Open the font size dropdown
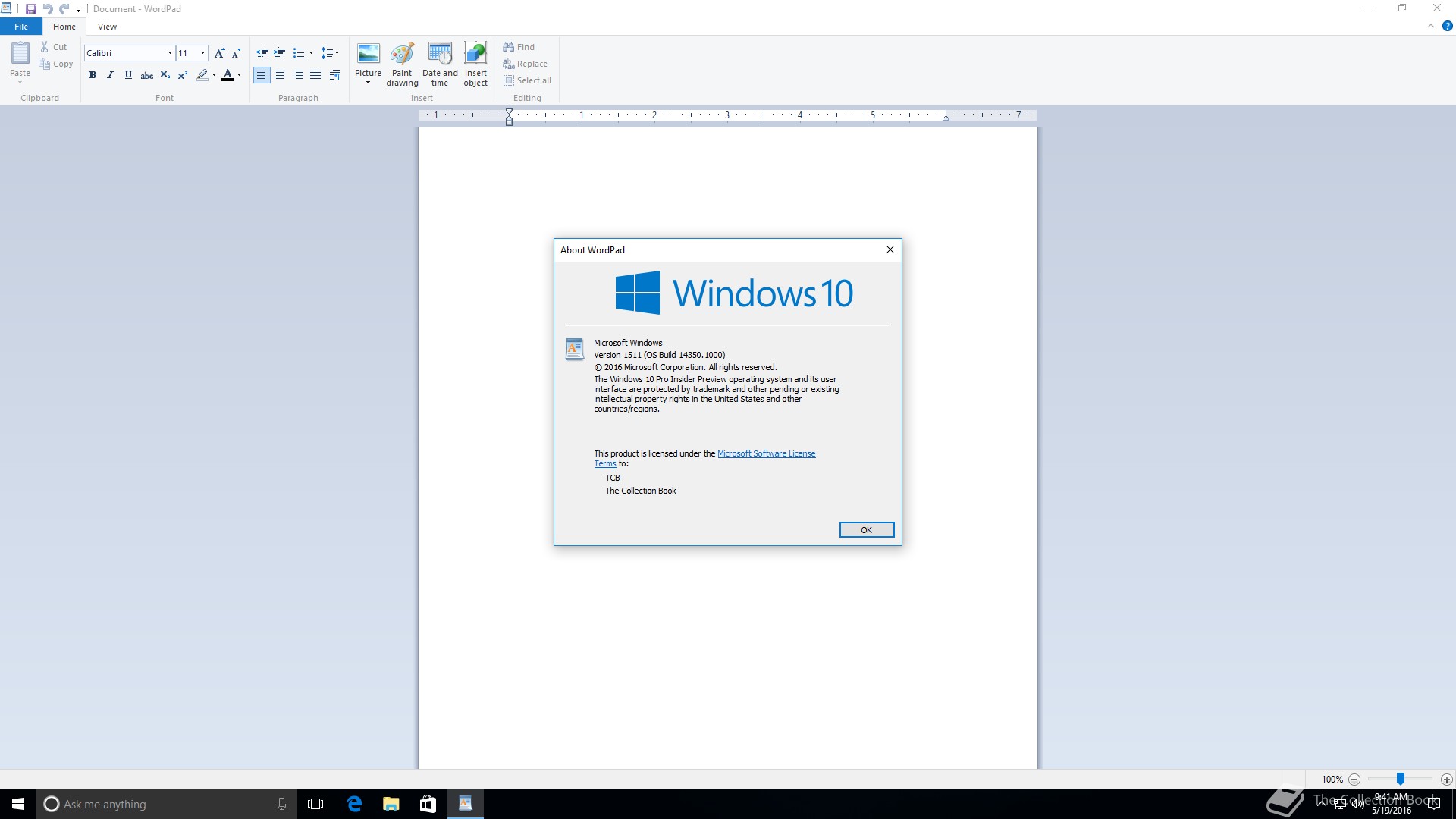The width and height of the screenshot is (1456, 819). pyautogui.click(x=202, y=53)
